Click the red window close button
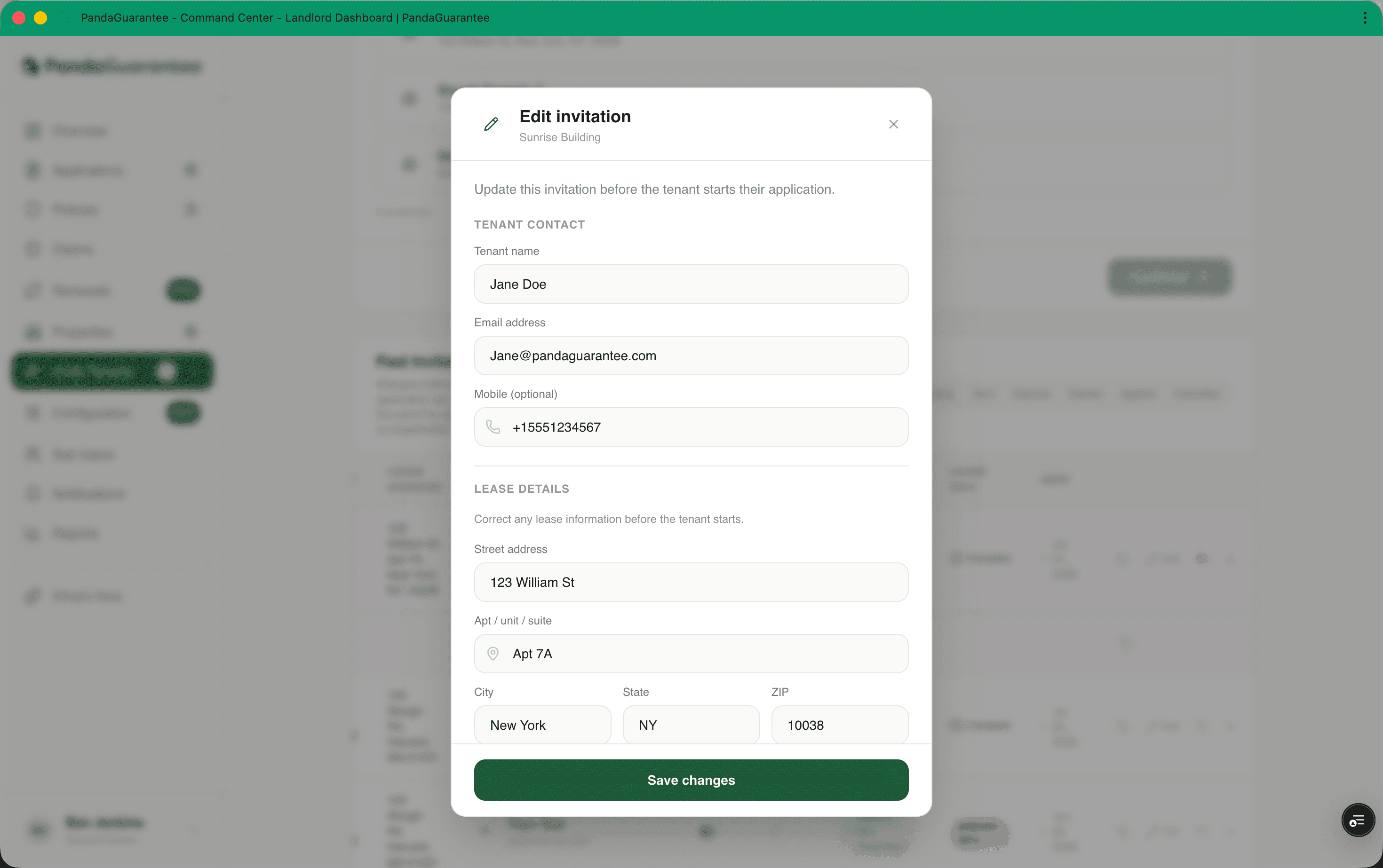This screenshot has height=868, width=1383. tap(18, 18)
